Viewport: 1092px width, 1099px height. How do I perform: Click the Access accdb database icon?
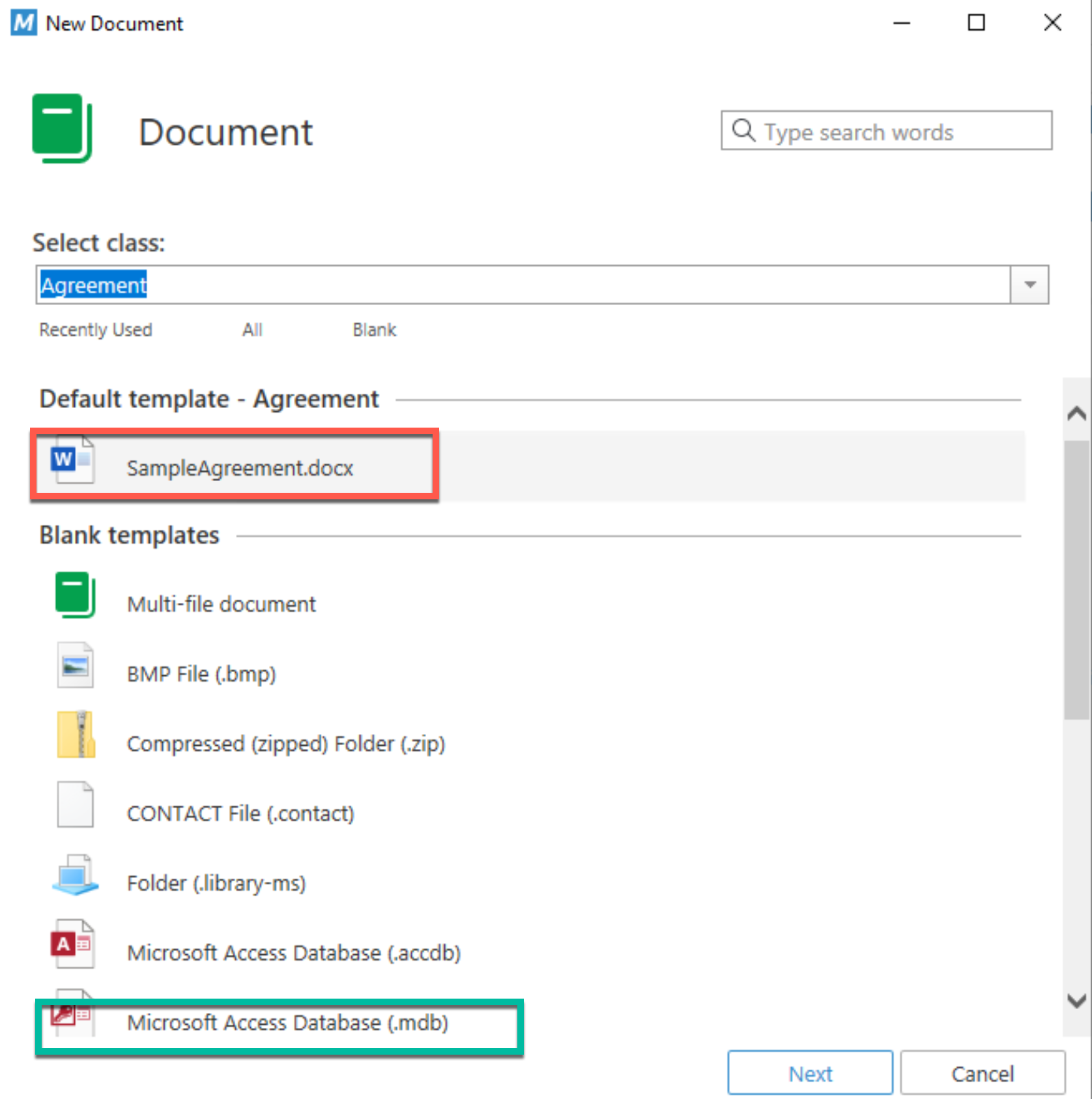[x=73, y=943]
